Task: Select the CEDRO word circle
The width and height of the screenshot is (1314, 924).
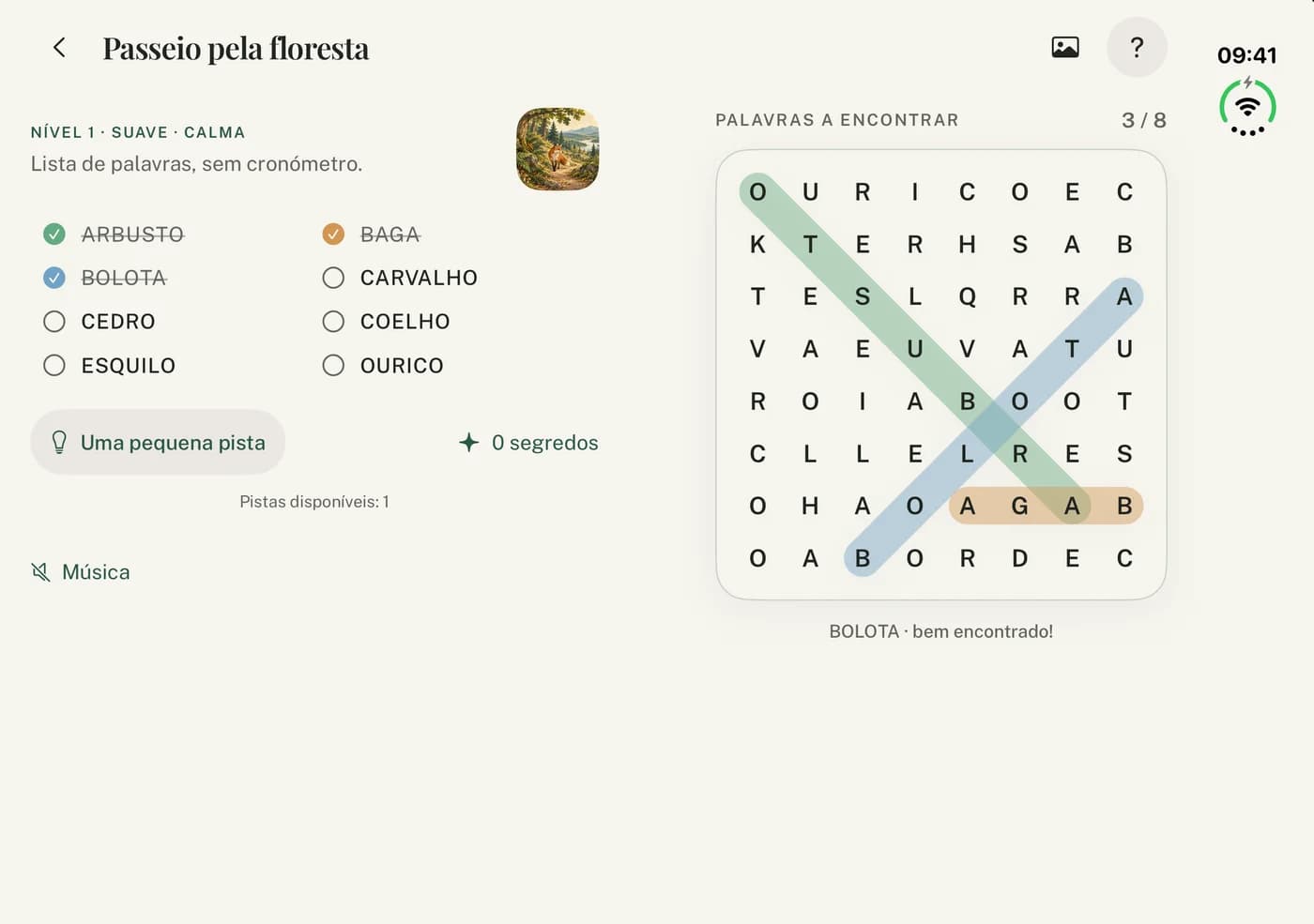Action: [x=54, y=322]
